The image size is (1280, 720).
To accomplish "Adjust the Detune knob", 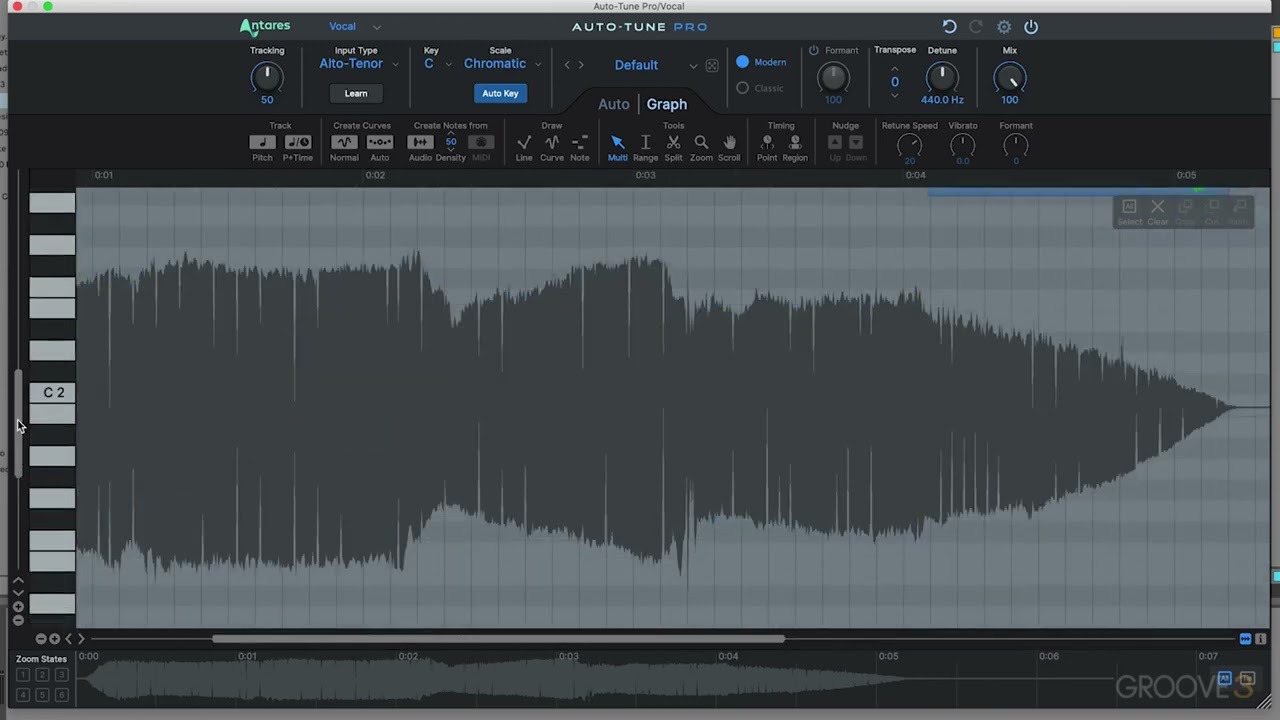I will [x=942, y=77].
